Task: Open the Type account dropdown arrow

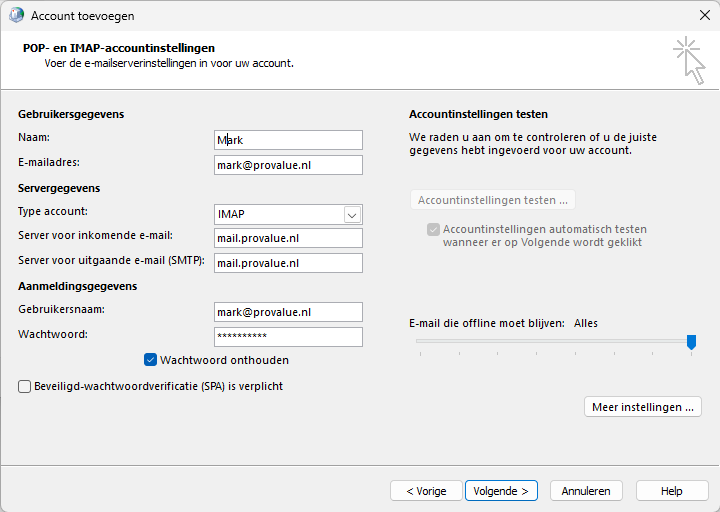Action: point(352,215)
